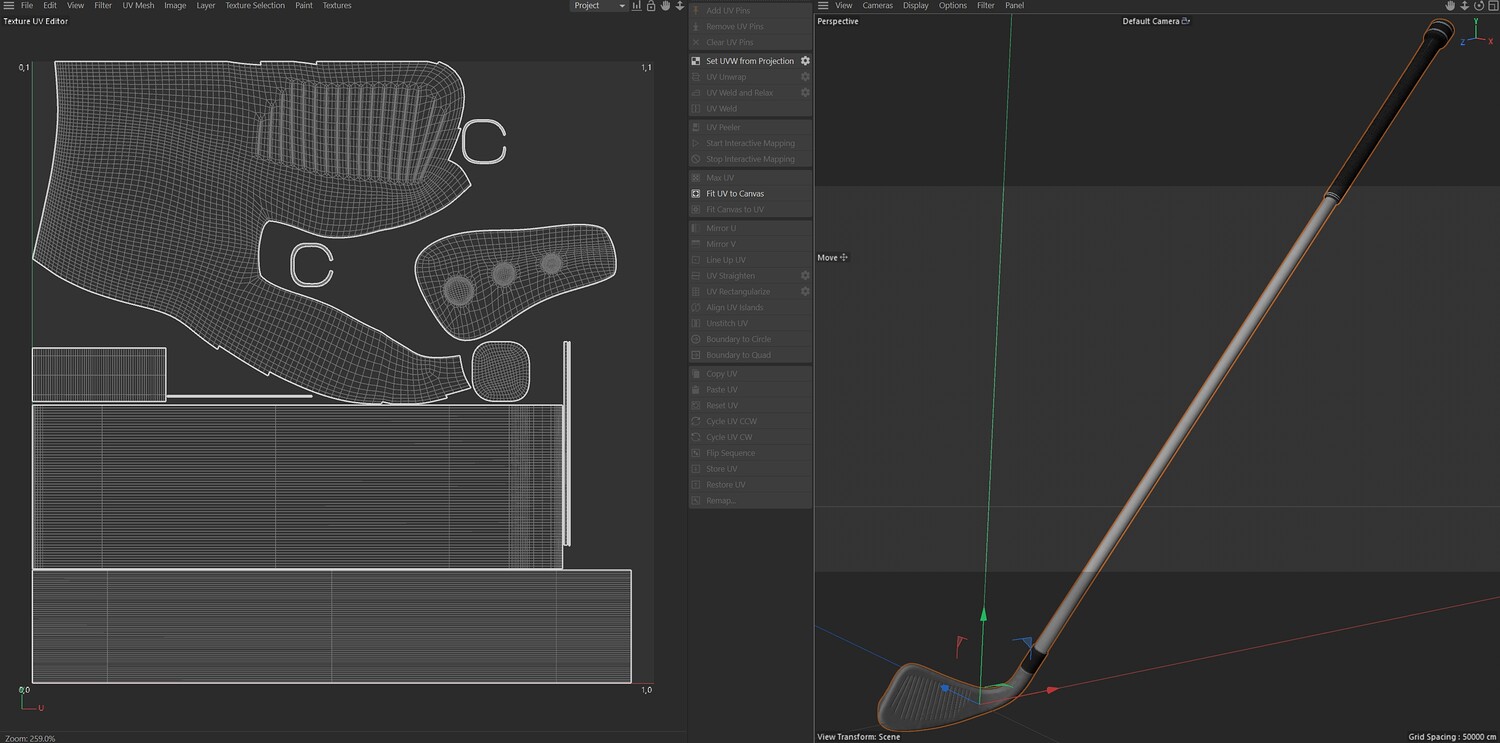Click the XYZ axis orientation gizmo
Screen dimensions: 1500x743
pos(1477,35)
